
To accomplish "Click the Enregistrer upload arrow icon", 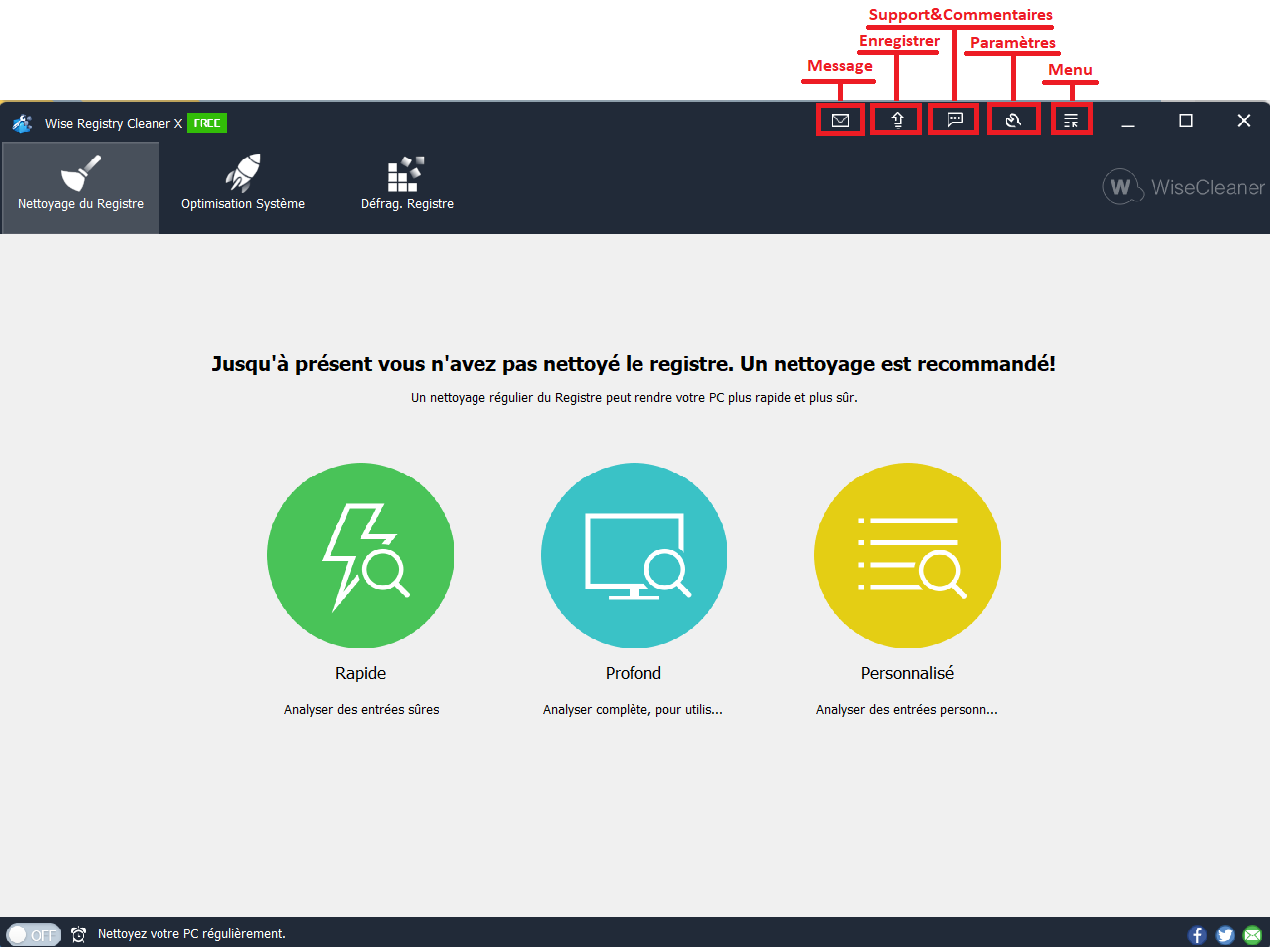I will tap(897, 120).
